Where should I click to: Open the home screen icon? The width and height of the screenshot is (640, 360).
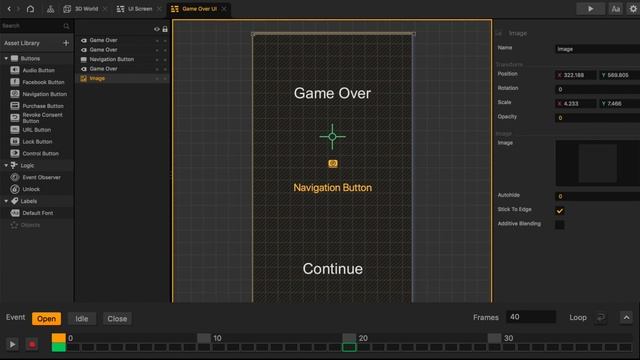(30, 9)
